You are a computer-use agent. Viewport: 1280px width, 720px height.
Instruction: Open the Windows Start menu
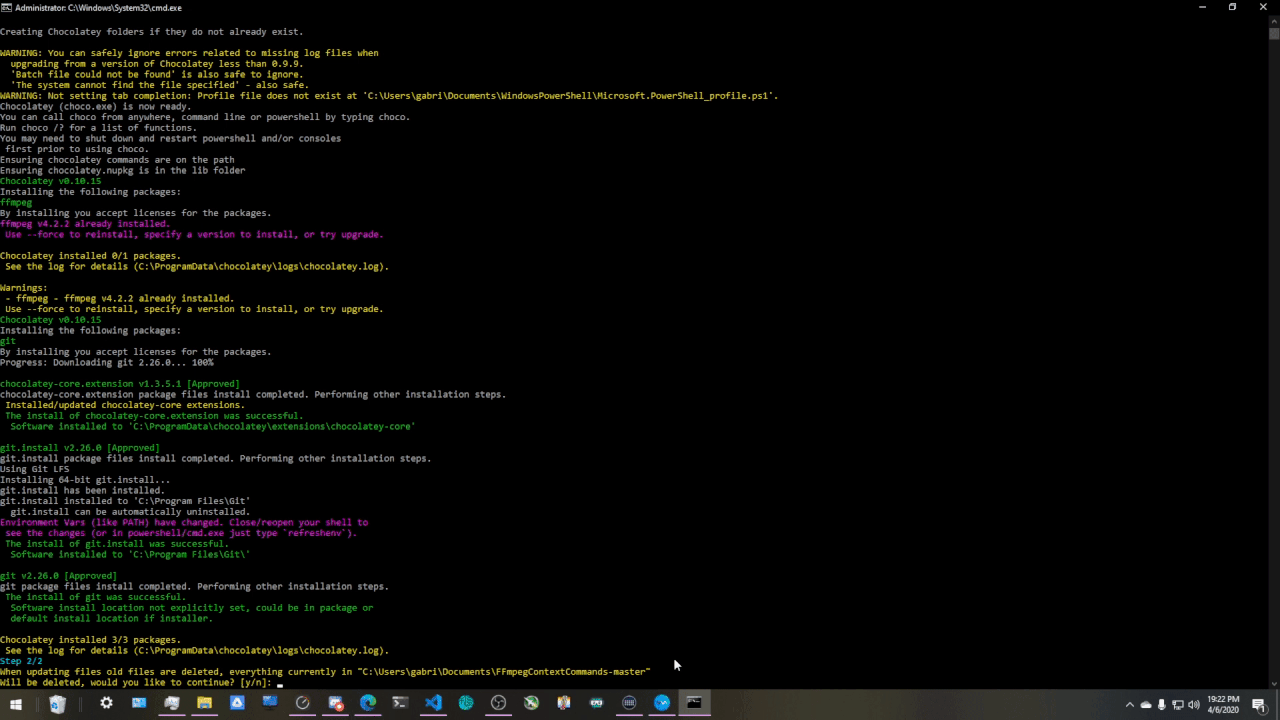point(16,703)
